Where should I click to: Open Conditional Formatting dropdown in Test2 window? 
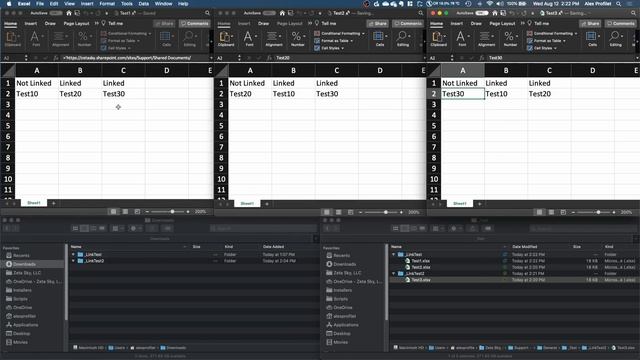(340, 33)
